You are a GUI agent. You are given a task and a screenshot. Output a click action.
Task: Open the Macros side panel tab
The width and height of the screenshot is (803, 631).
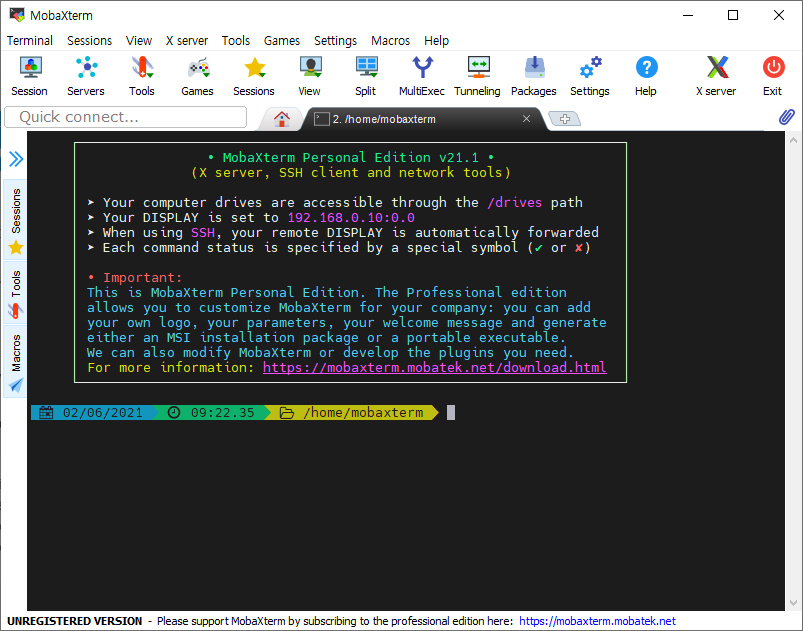coord(16,362)
